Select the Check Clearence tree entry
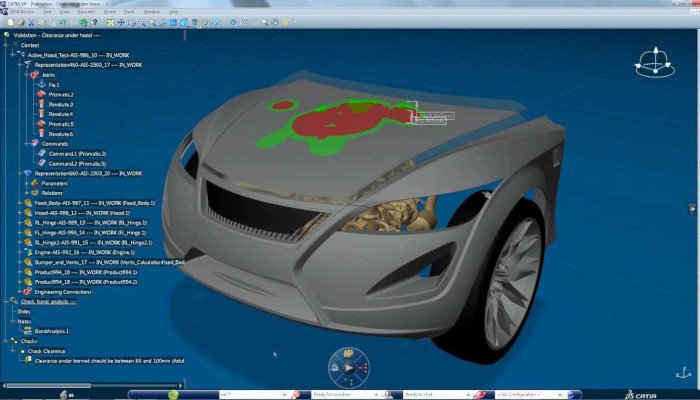The image size is (700, 400). coord(46,351)
